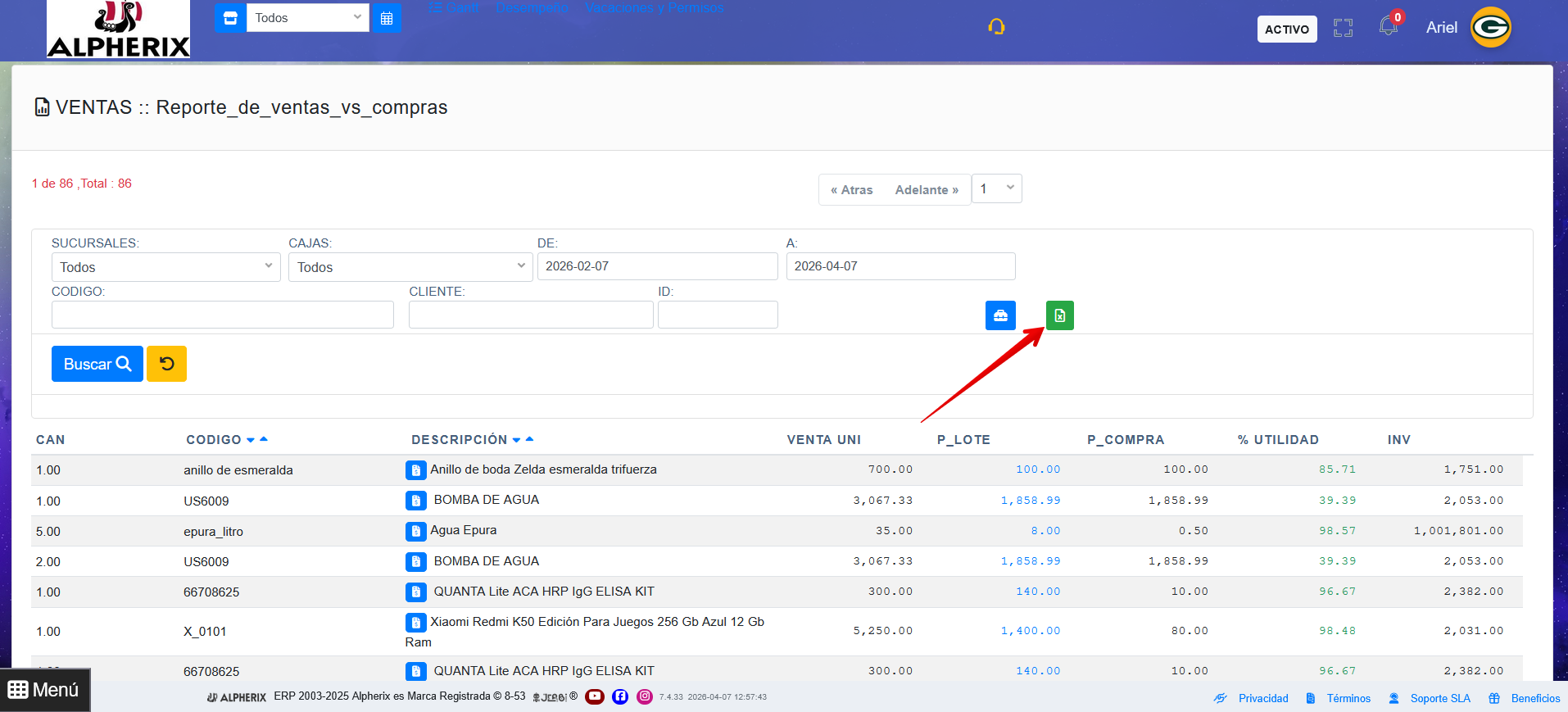Click the CLIENTE input field
Viewport: 1568px width, 712px height.
530,315
